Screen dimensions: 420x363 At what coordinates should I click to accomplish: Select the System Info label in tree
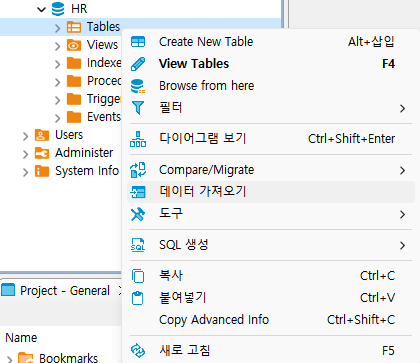87,171
